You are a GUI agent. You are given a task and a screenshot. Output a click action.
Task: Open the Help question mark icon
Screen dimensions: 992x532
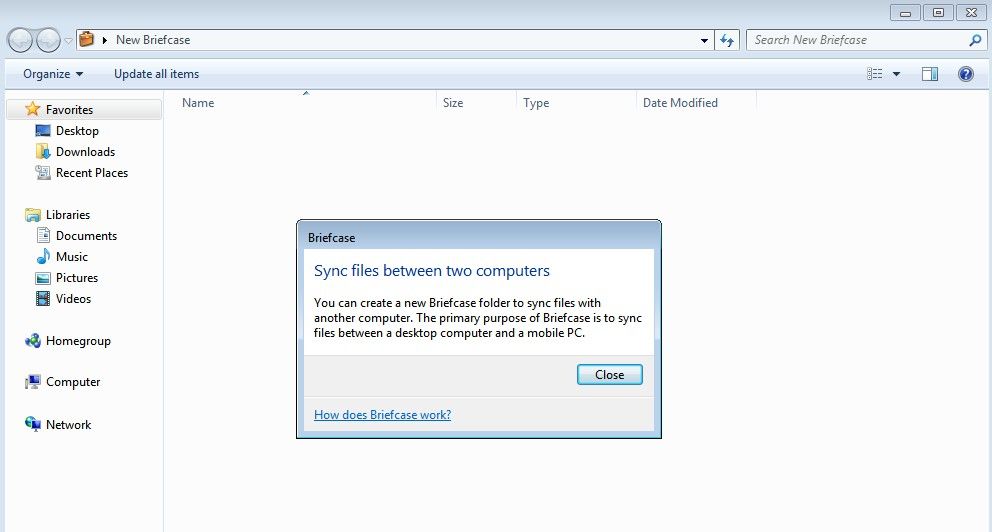point(965,74)
